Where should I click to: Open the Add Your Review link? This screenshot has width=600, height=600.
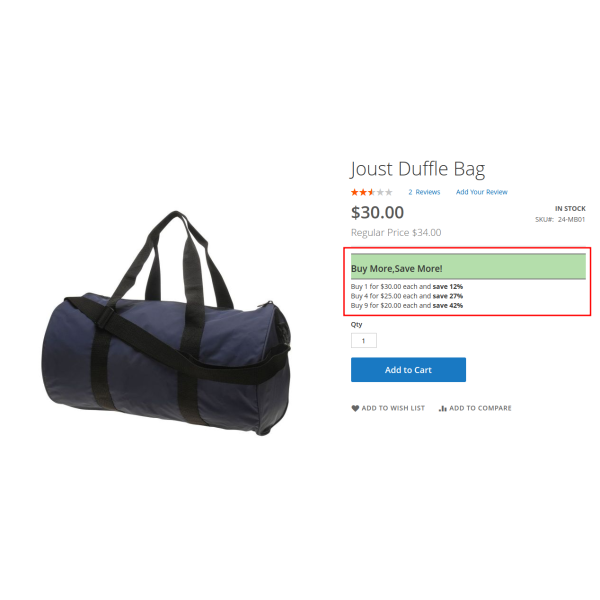(x=481, y=192)
